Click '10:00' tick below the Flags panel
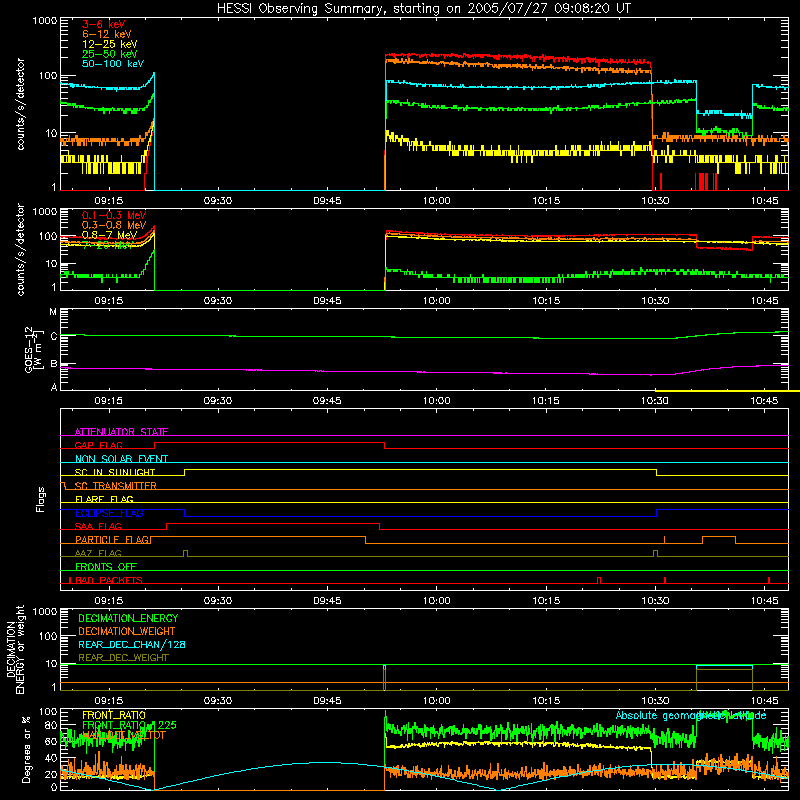This screenshot has height=800, width=800. [x=437, y=601]
